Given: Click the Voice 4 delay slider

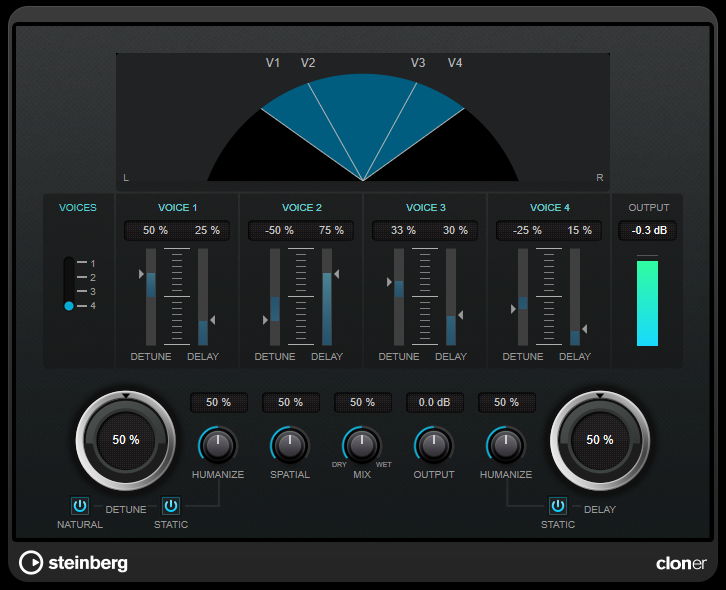Looking at the screenshot, I should coord(575,297).
